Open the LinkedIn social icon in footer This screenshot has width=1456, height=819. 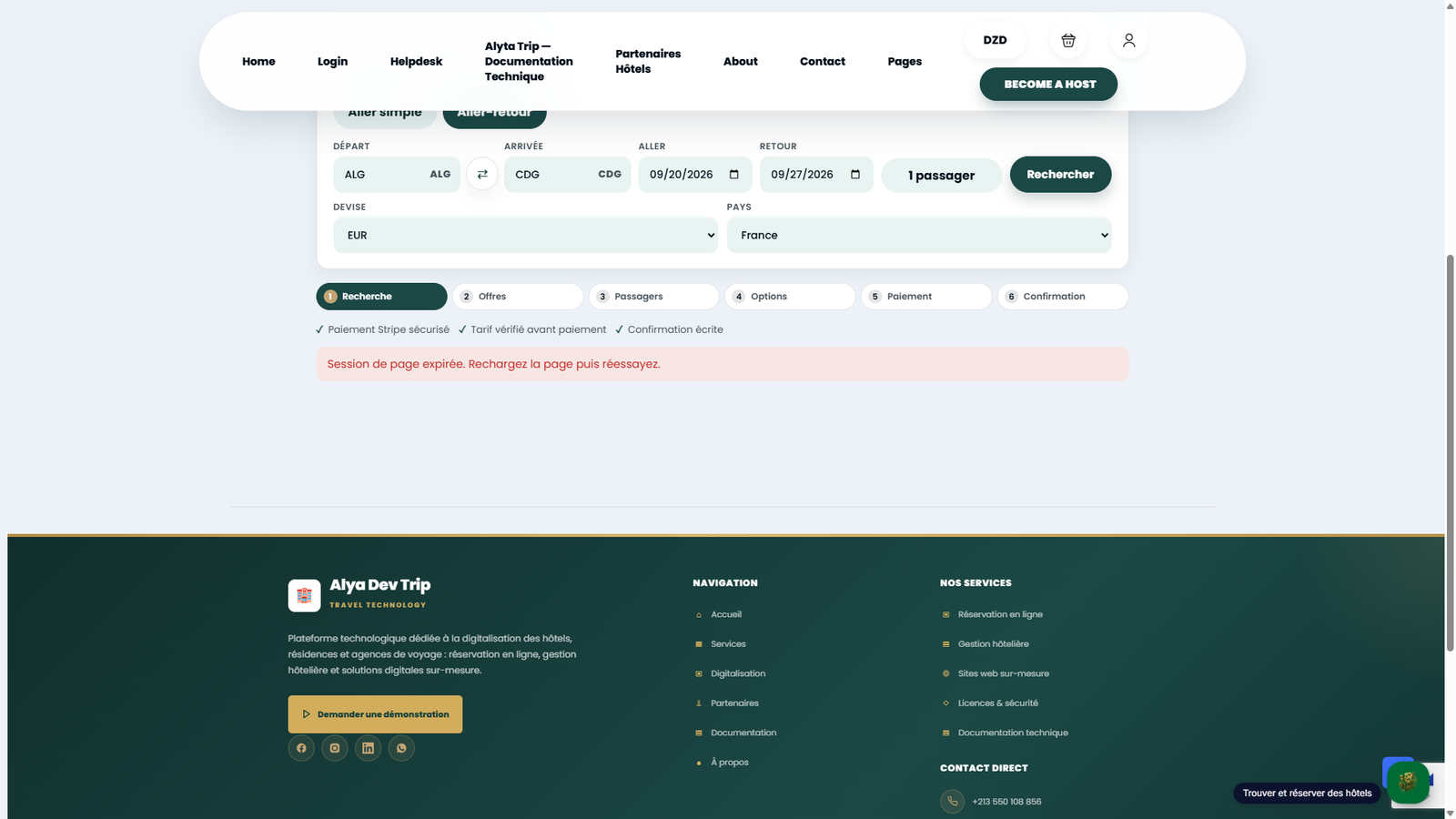pyautogui.click(x=368, y=748)
